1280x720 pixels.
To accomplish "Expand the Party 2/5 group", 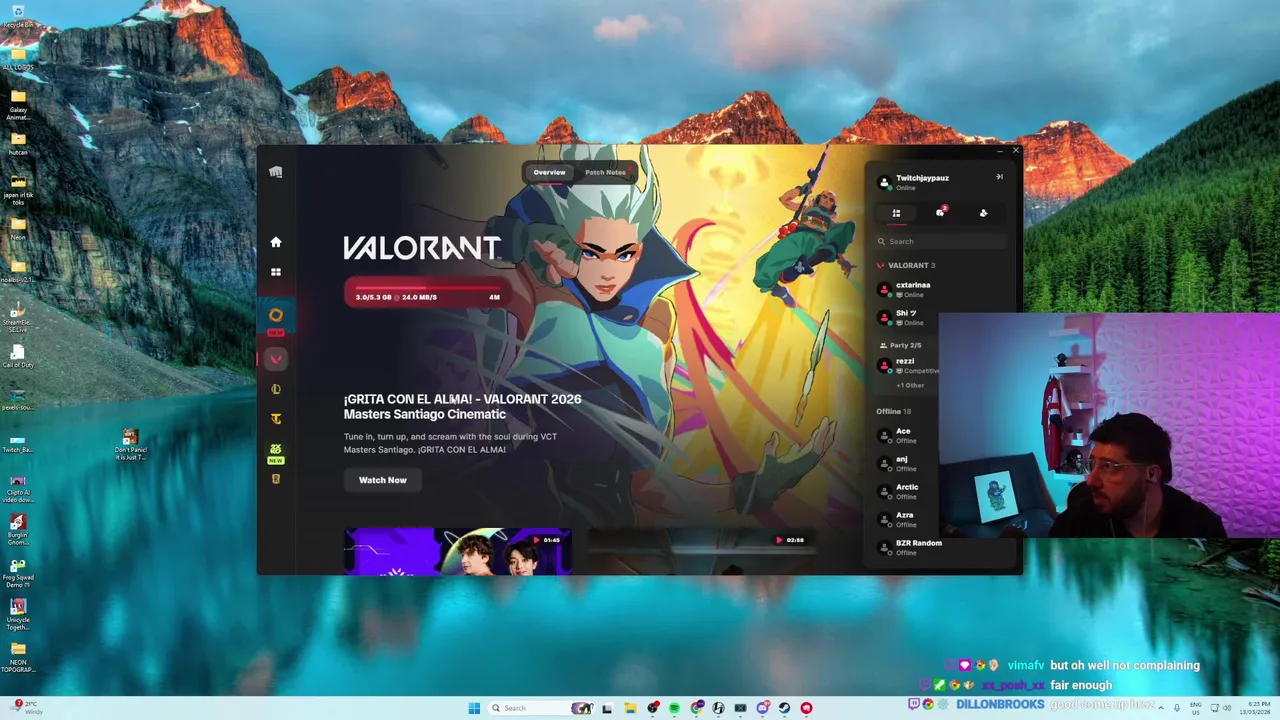I will pos(900,345).
